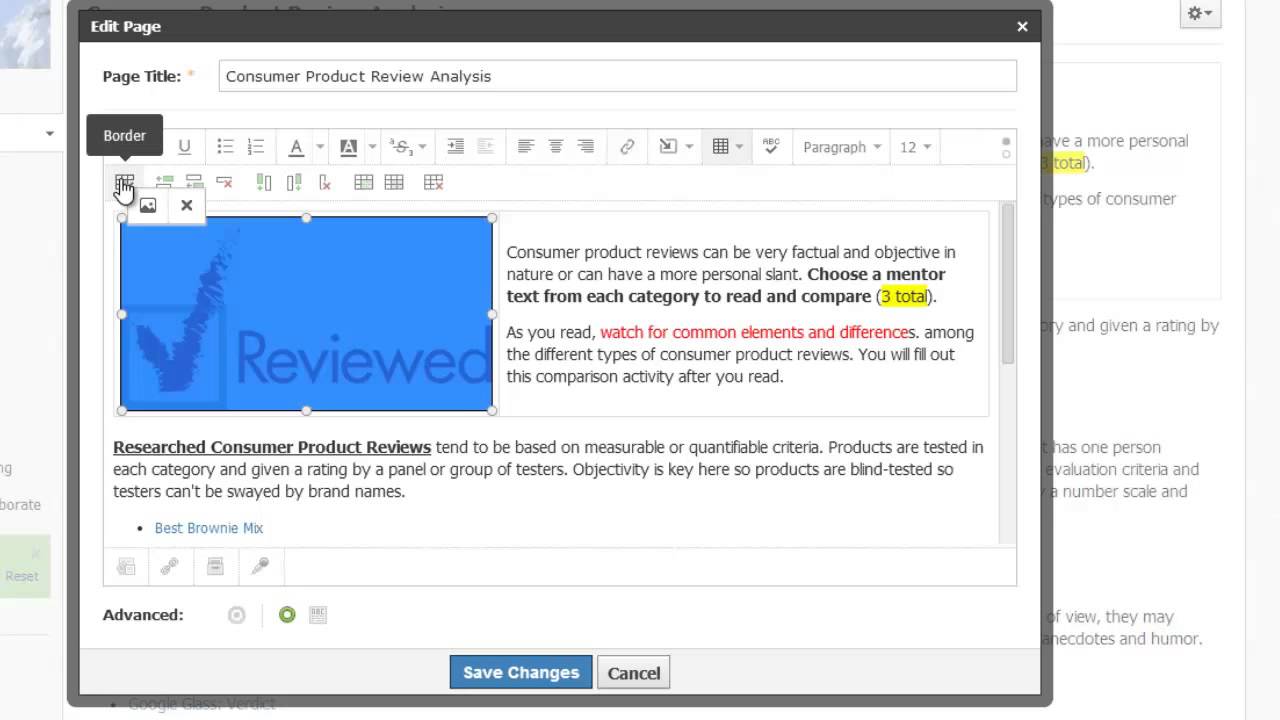The height and width of the screenshot is (720, 1280).
Task: Click the table Border icon
Action: click(124, 182)
